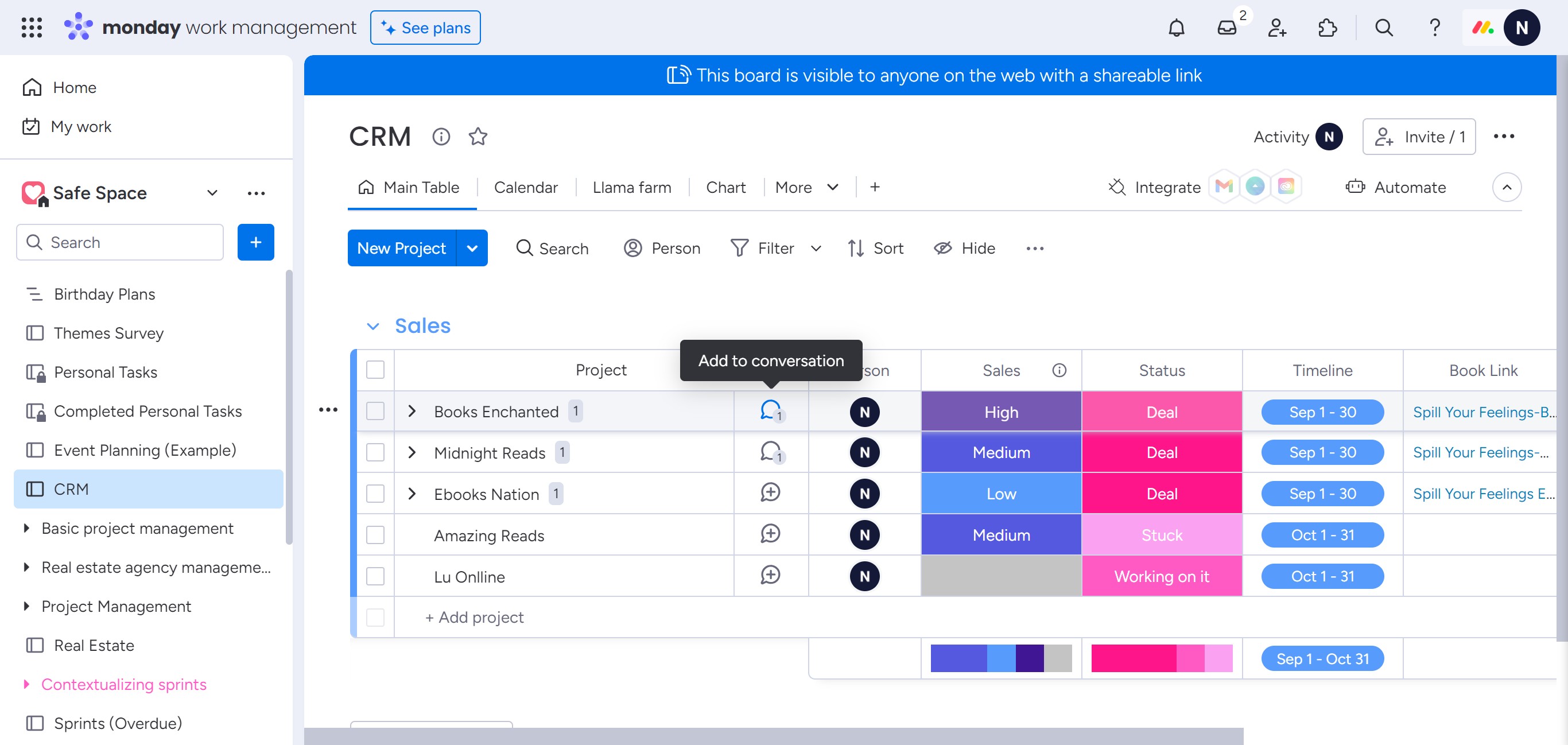Screen dimensions: 1568x745
Task: Click the High sales label for Books Enchanted
Action: (x=1001, y=412)
